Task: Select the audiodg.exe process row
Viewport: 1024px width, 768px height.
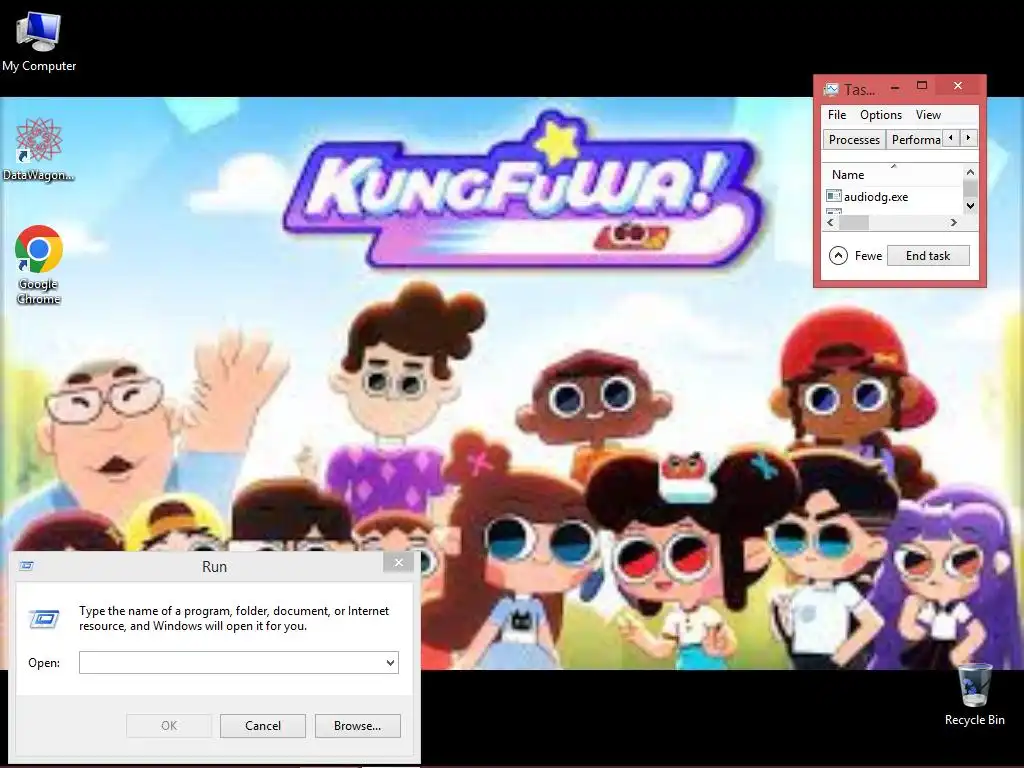Action: pos(892,197)
